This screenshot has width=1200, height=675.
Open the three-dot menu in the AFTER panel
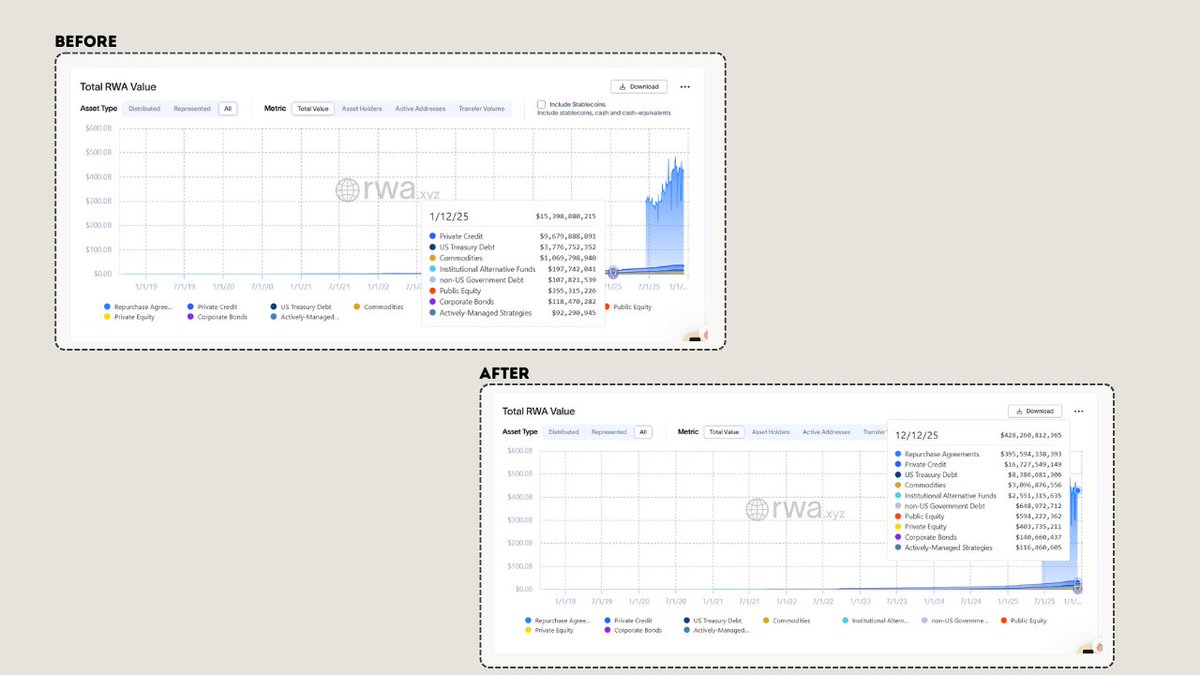pyautogui.click(x=1078, y=411)
